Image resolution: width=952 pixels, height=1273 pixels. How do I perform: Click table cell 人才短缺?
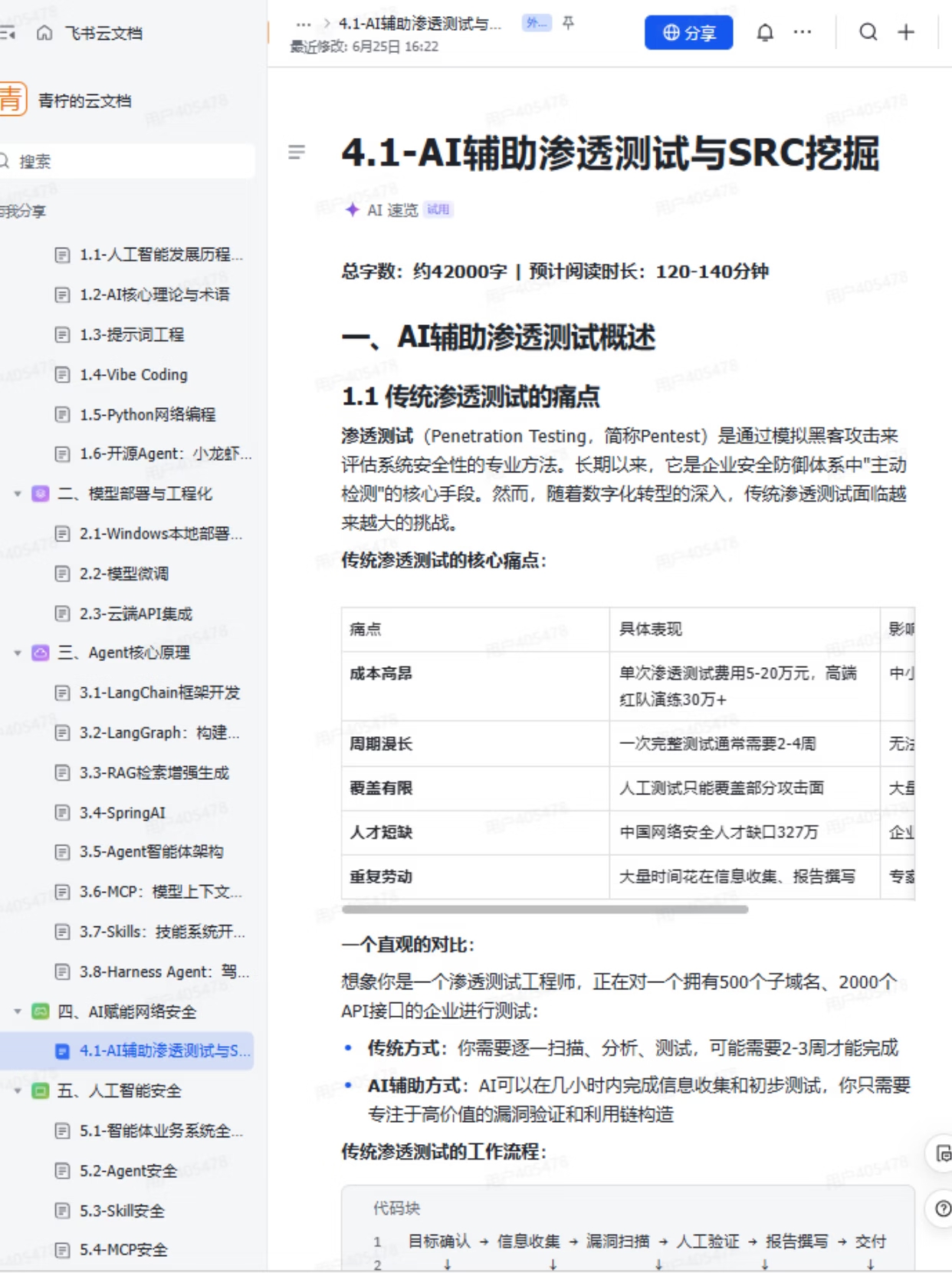(x=475, y=833)
